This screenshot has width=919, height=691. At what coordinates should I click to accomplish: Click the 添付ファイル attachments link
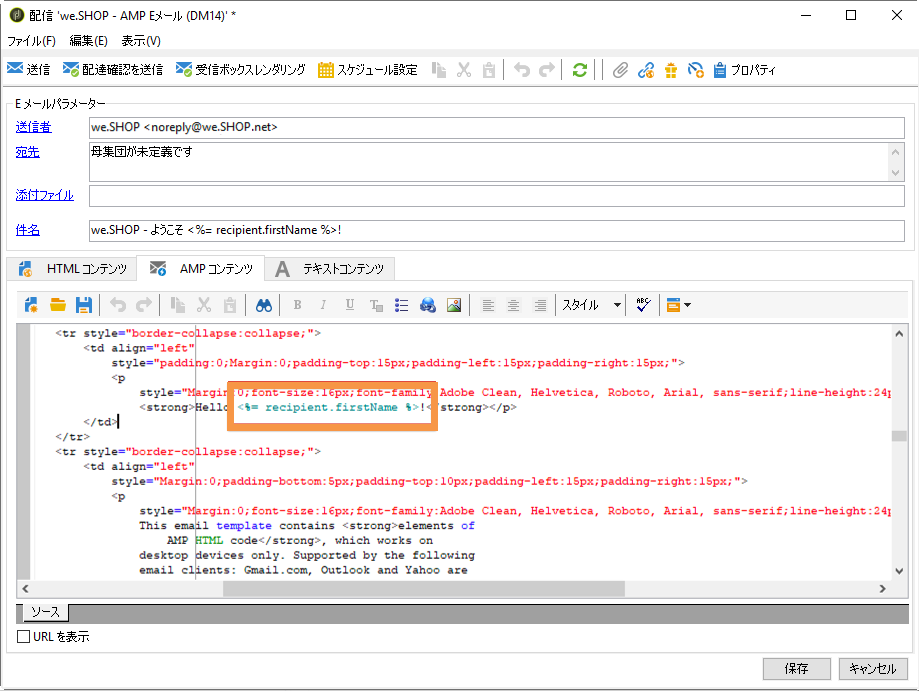pyautogui.click(x=45, y=195)
